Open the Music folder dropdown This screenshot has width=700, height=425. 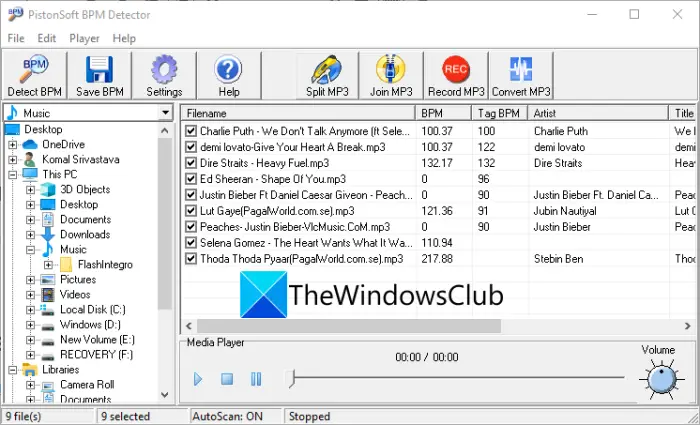click(x=166, y=113)
